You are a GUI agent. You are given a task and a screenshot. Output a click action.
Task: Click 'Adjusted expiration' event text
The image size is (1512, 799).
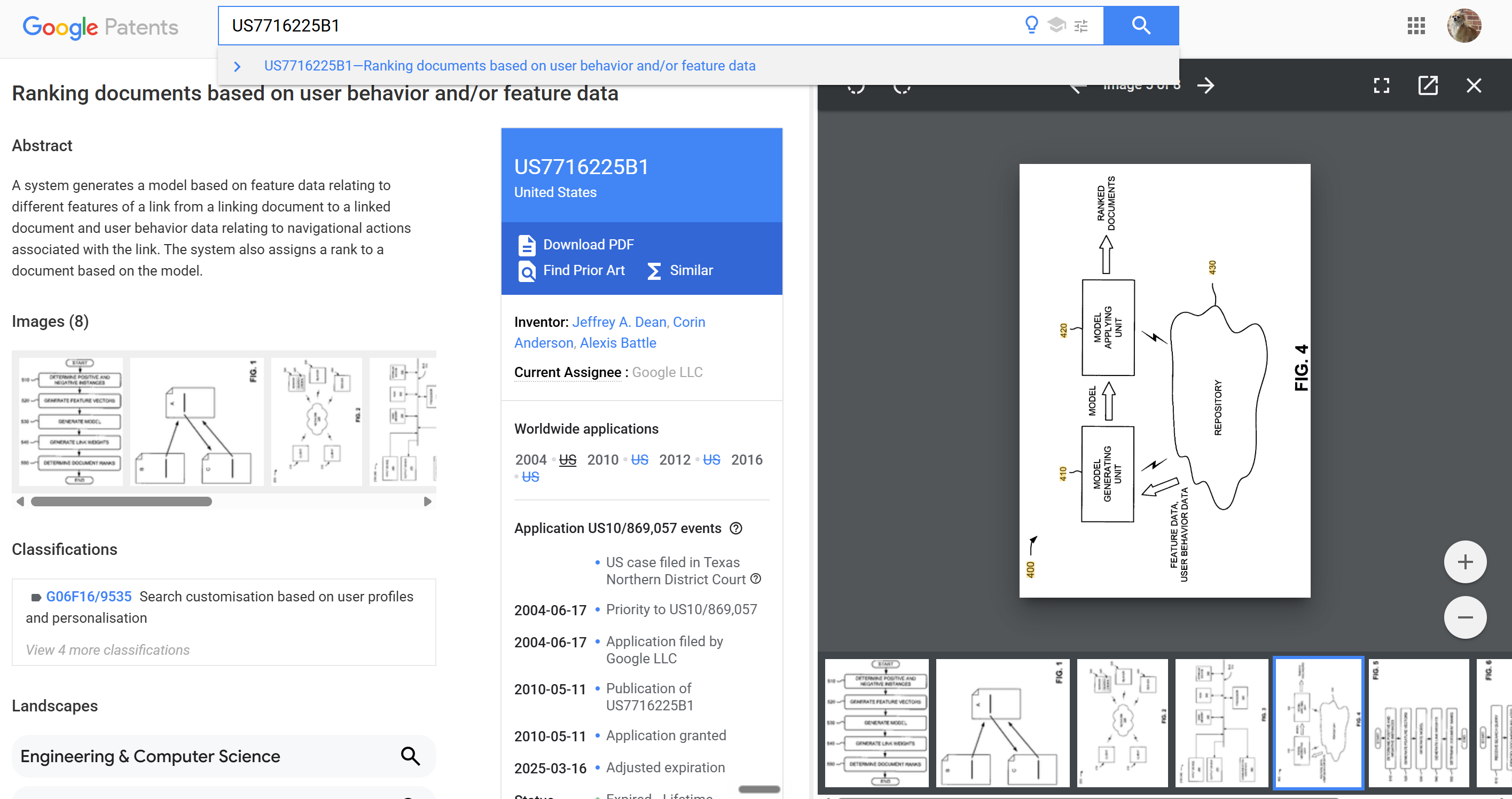tap(665, 767)
